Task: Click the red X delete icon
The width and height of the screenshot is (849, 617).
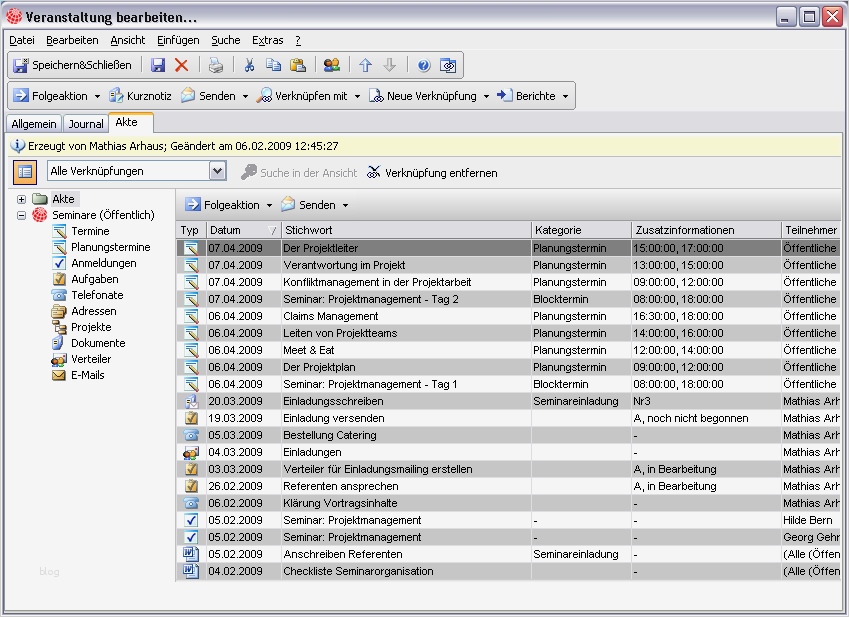Action: point(181,65)
